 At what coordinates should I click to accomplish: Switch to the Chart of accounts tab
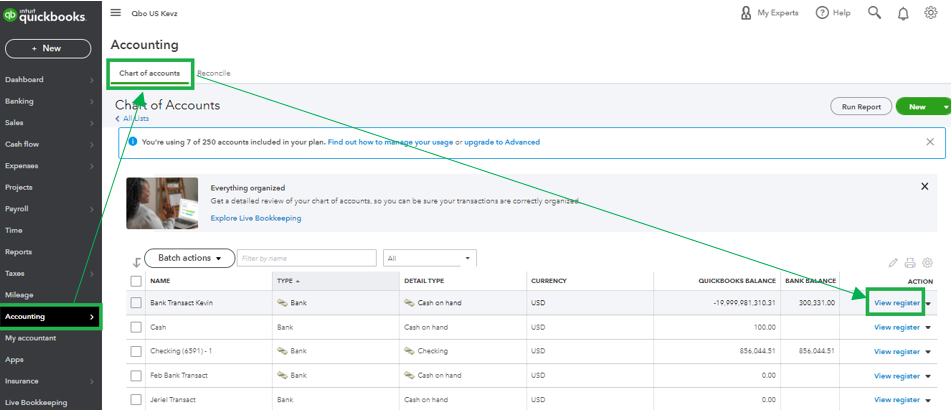click(149, 73)
